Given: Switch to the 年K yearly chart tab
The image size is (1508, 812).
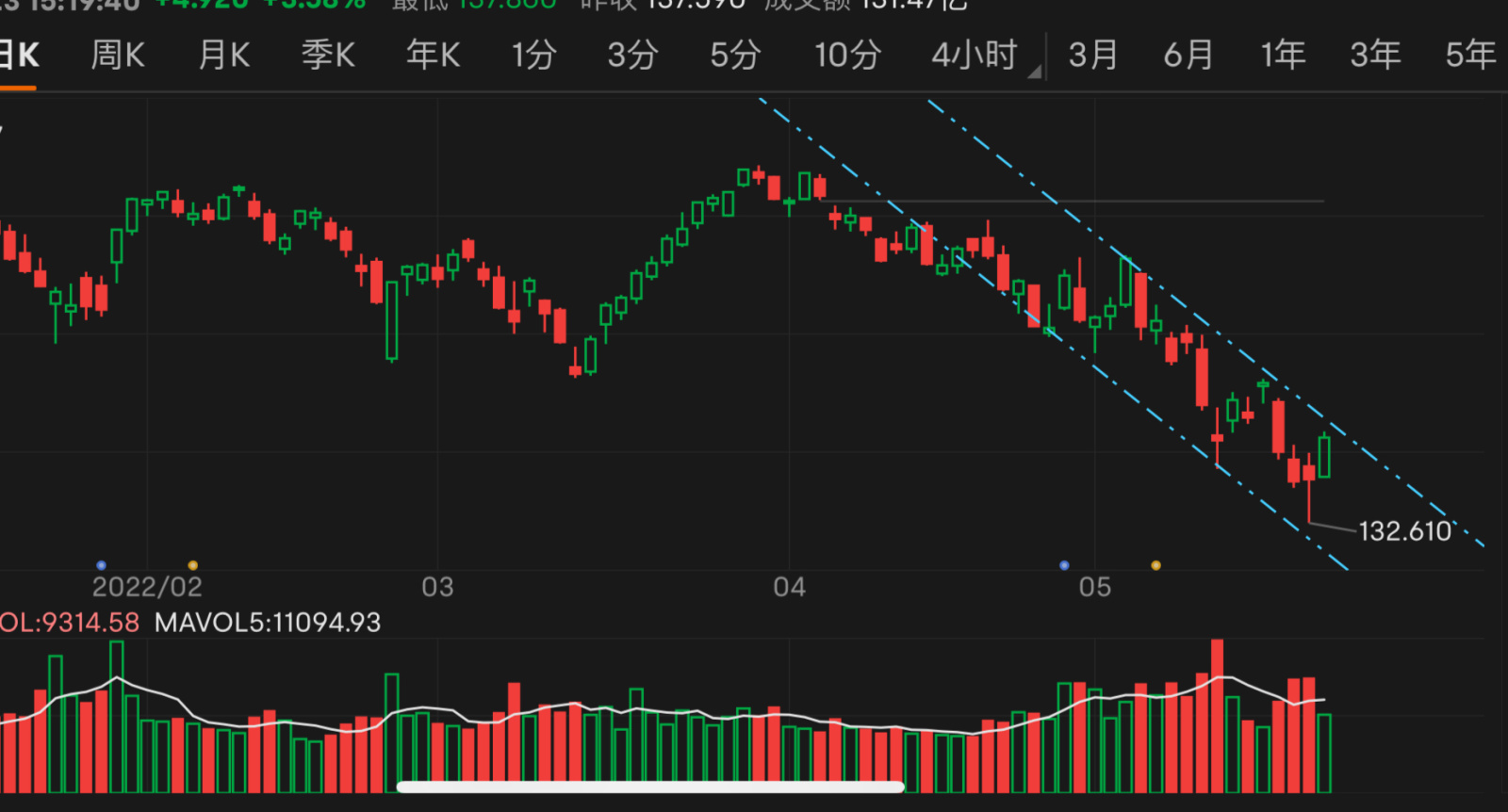Looking at the screenshot, I should pos(433,55).
